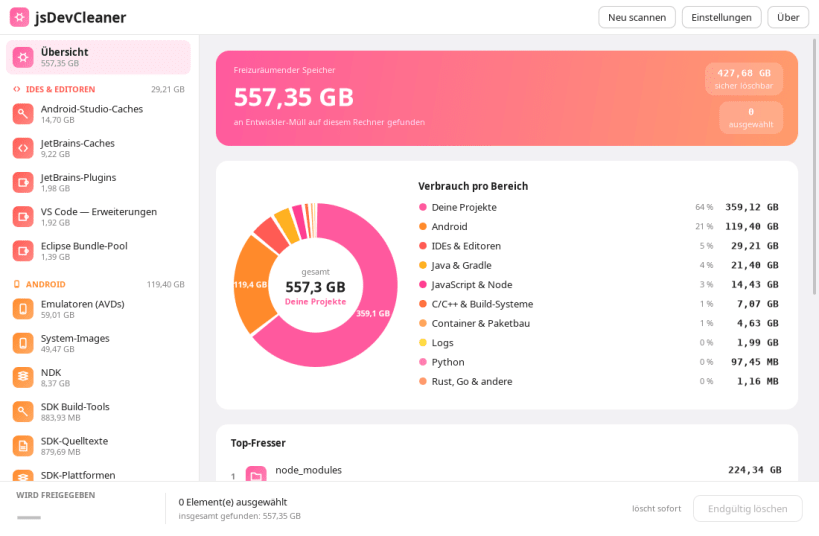The image size is (819, 536).
Task: Click the Deine Projekte legend color dot
Action: [x=423, y=207]
